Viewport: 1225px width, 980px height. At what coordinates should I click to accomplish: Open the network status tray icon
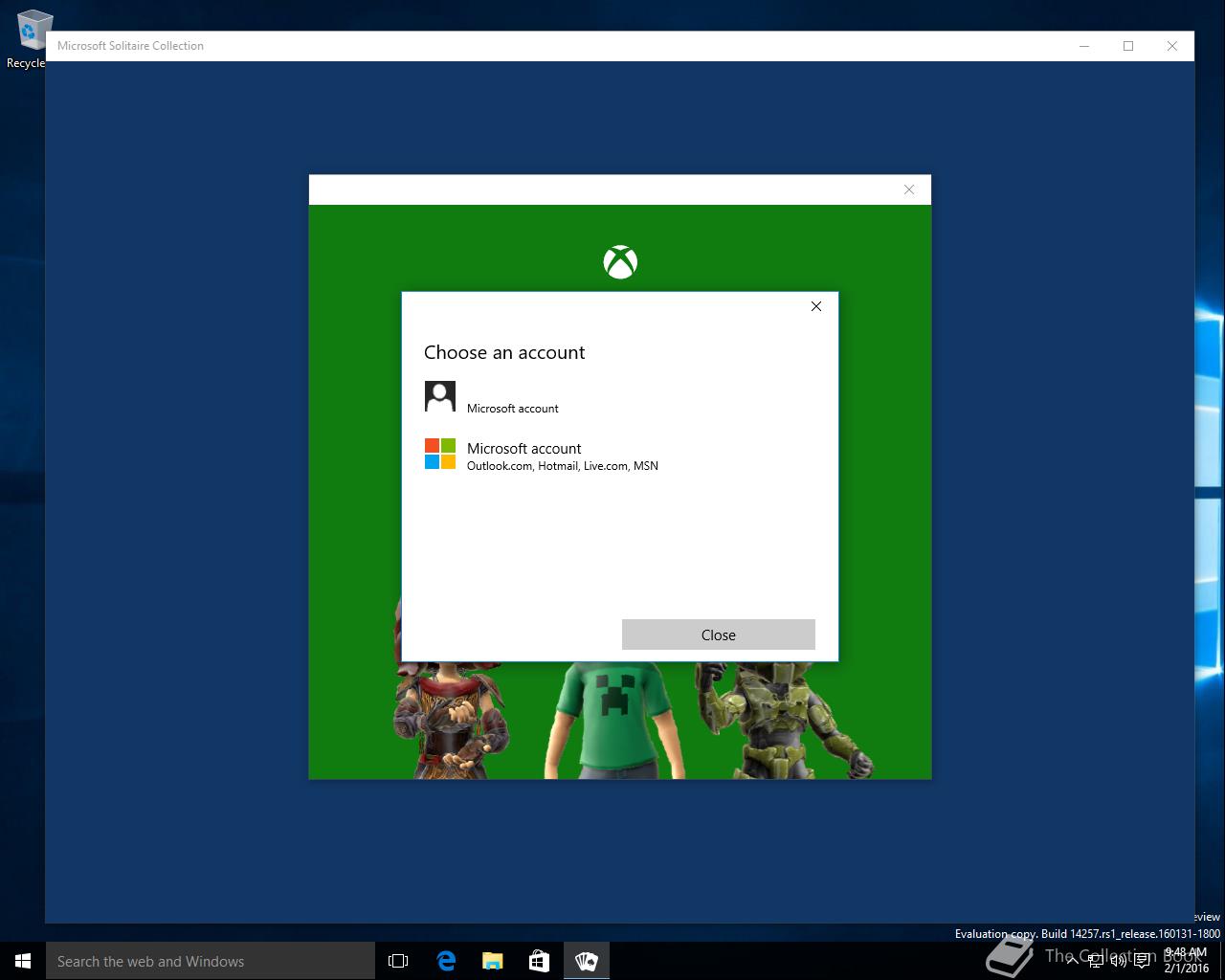(1095, 961)
